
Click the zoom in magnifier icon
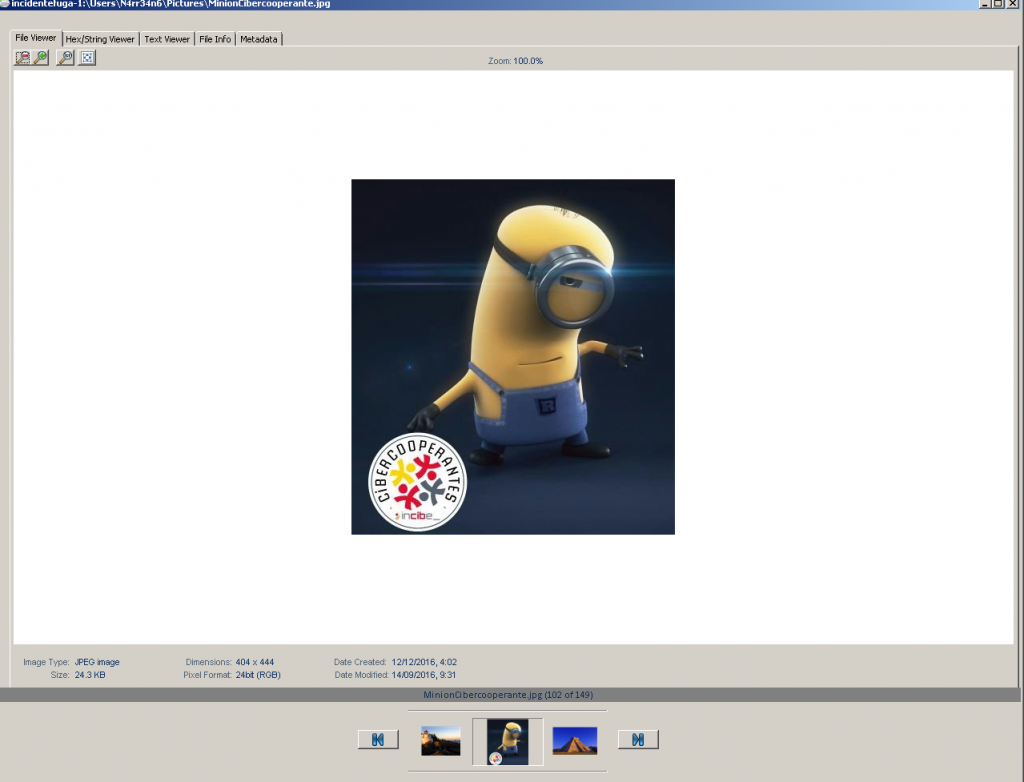coord(41,58)
